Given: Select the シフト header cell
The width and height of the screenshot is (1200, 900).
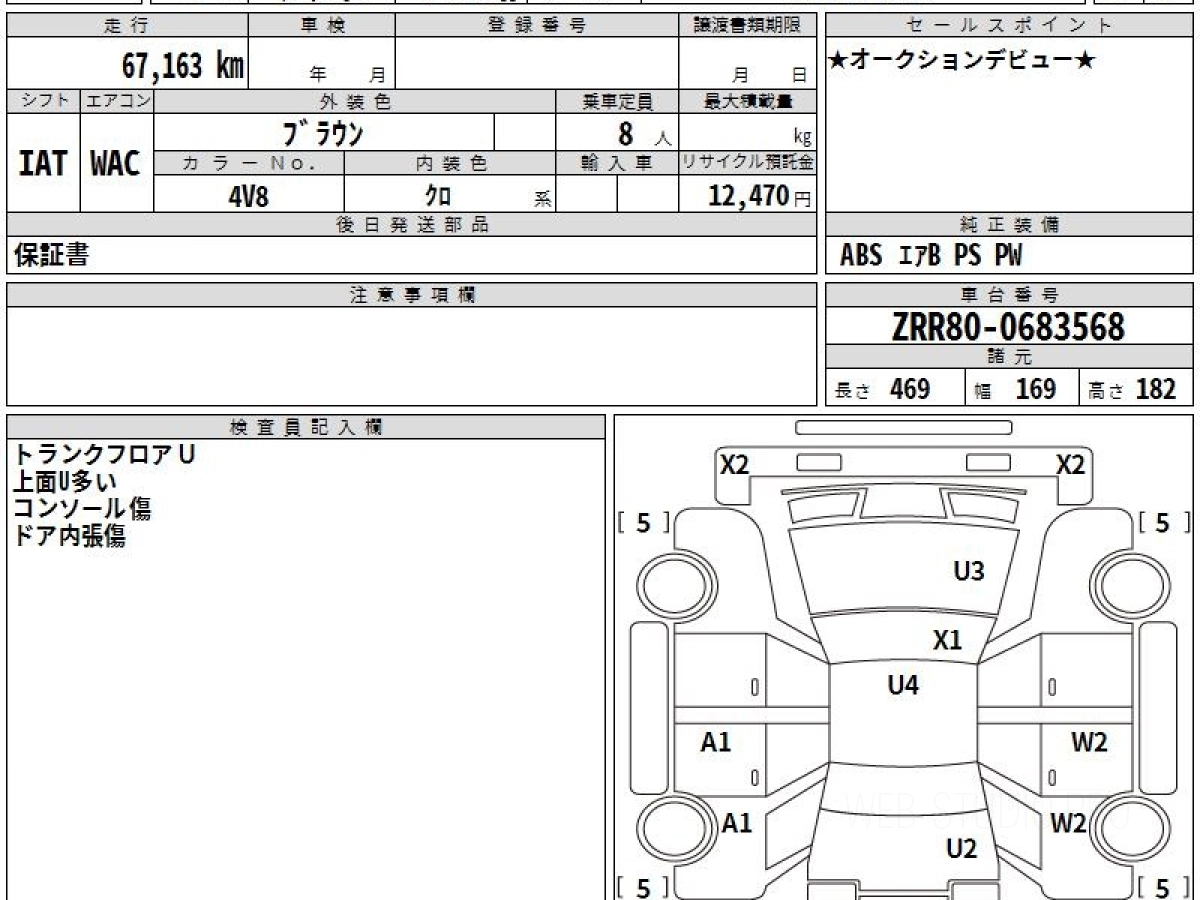Looking at the screenshot, I should point(43,101).
